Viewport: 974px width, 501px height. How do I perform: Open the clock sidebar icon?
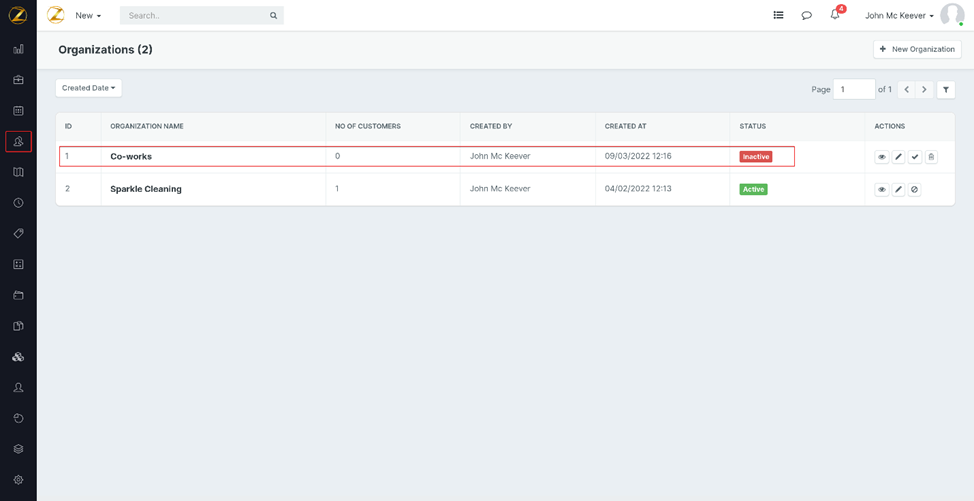point(18,202)
